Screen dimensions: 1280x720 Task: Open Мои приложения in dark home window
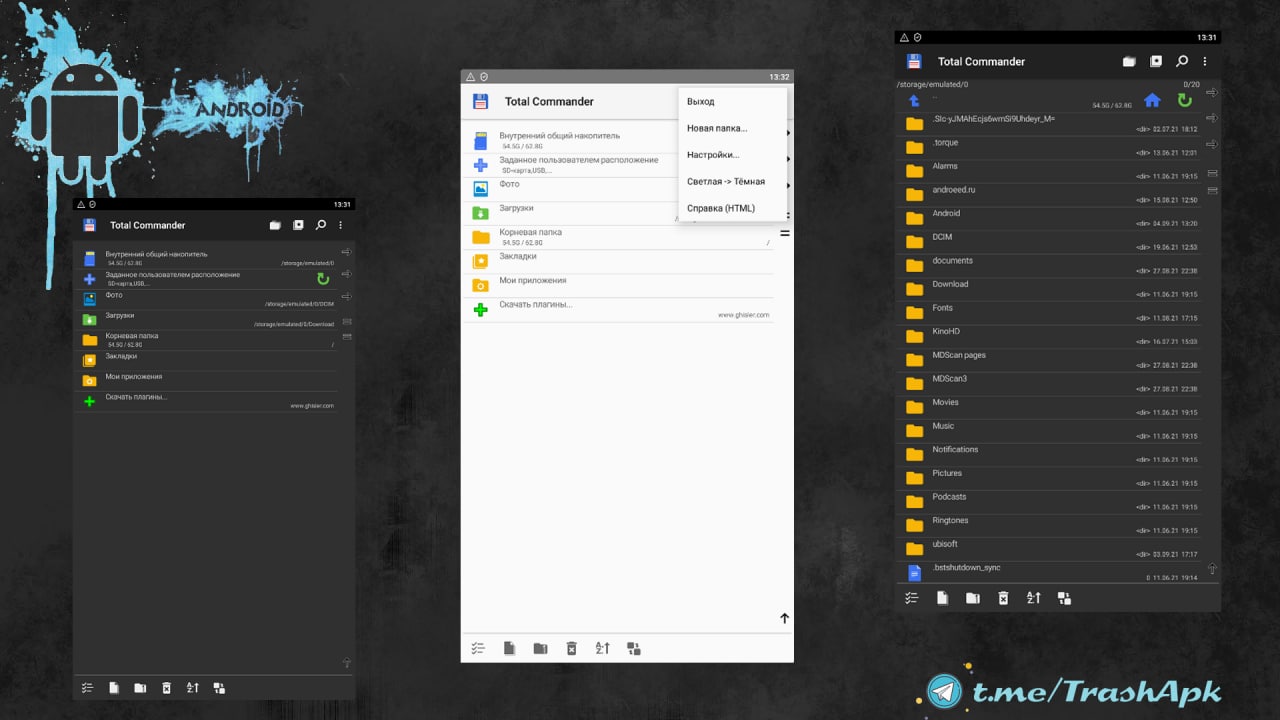click(x=208, y=380)
